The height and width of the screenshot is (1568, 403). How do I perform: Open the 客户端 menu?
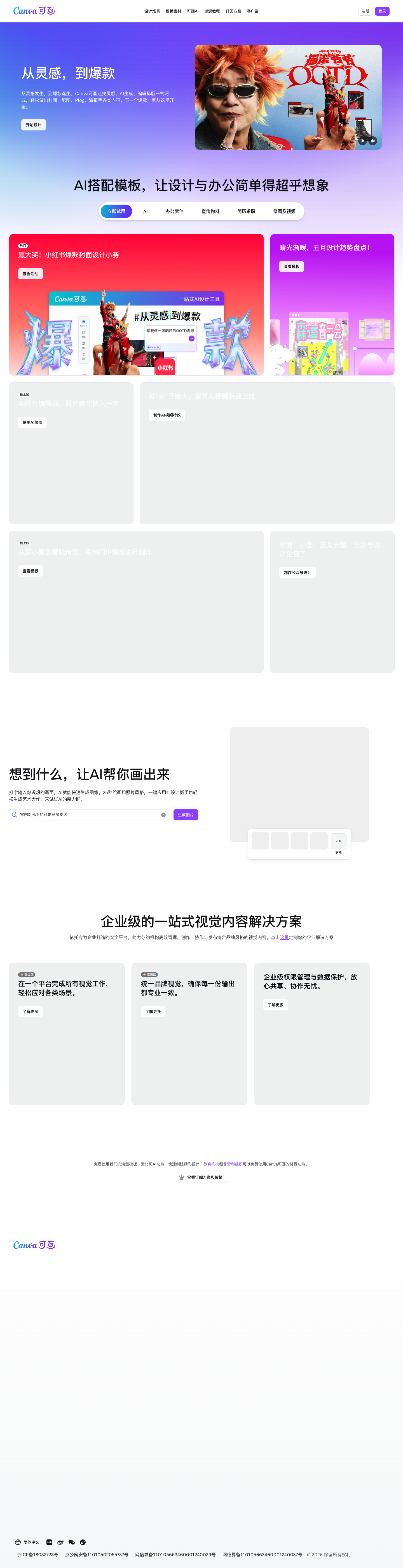pyautogui.click(x=253, y=11)
